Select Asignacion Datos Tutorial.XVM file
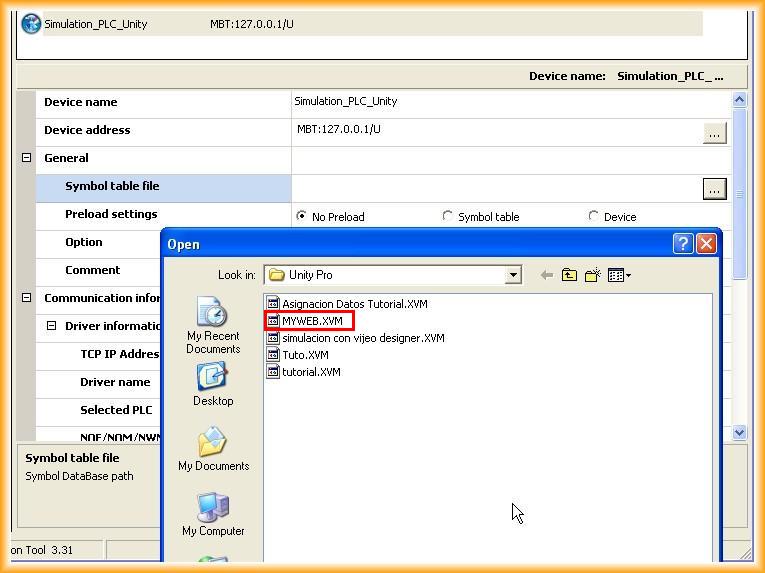 tap(354, 304)
